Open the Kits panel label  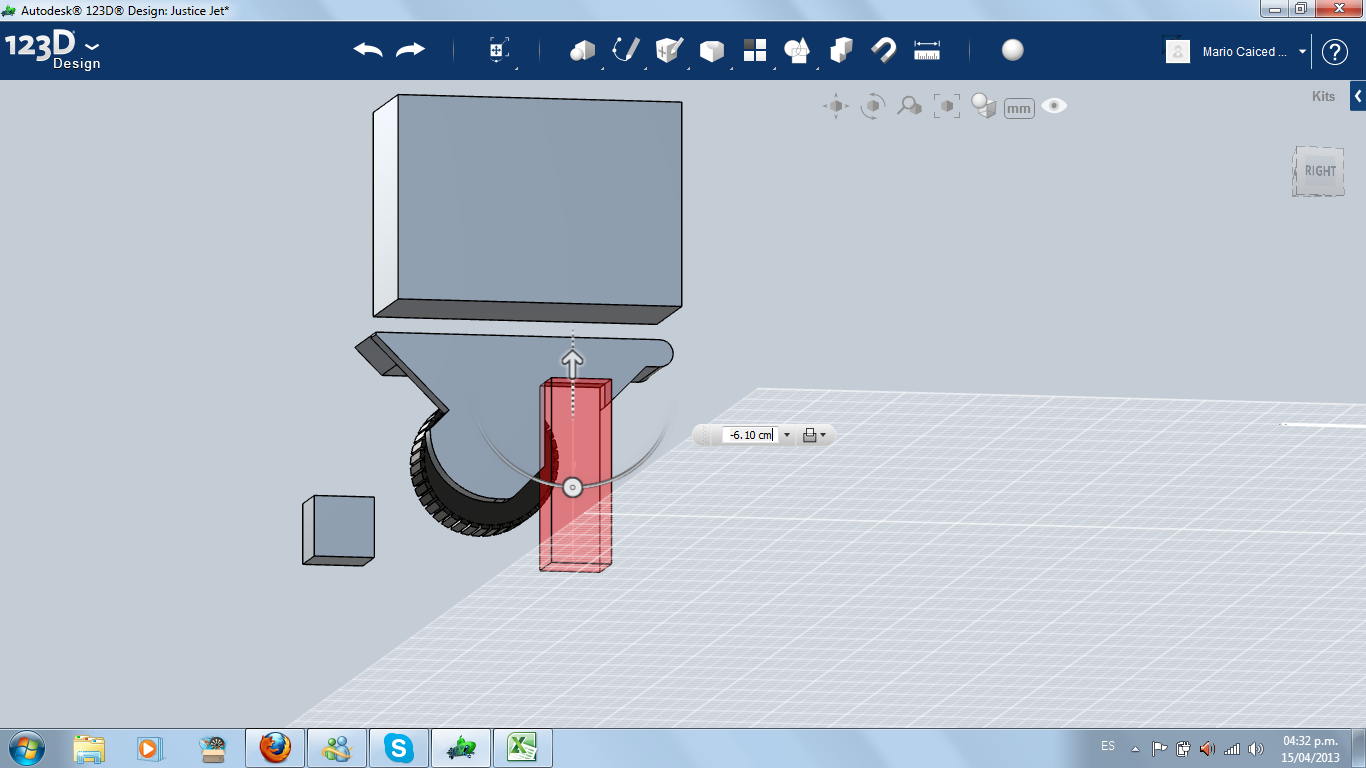1323,97
